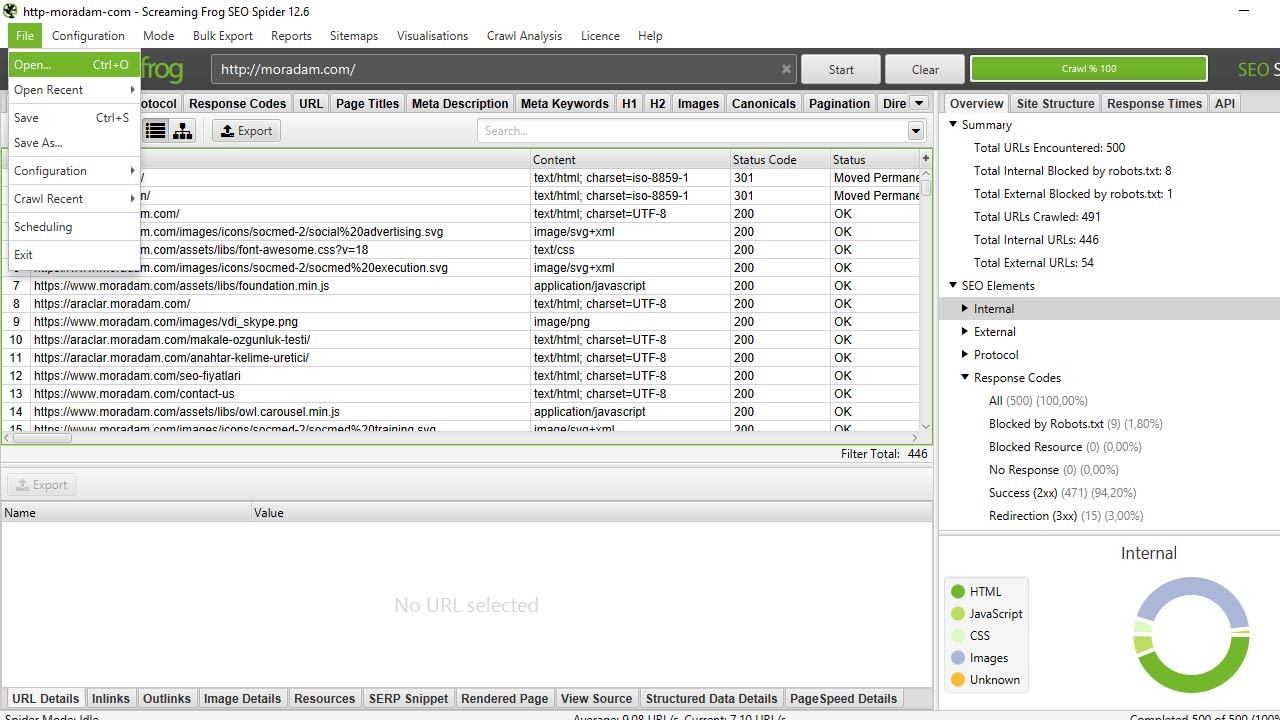
Task: Clear the URL field with X icon
Action: pos(786,69)
